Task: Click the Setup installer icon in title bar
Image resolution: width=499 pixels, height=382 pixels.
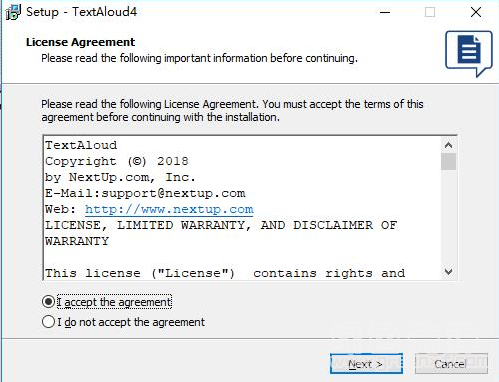Action: click(x=13, y=12)
